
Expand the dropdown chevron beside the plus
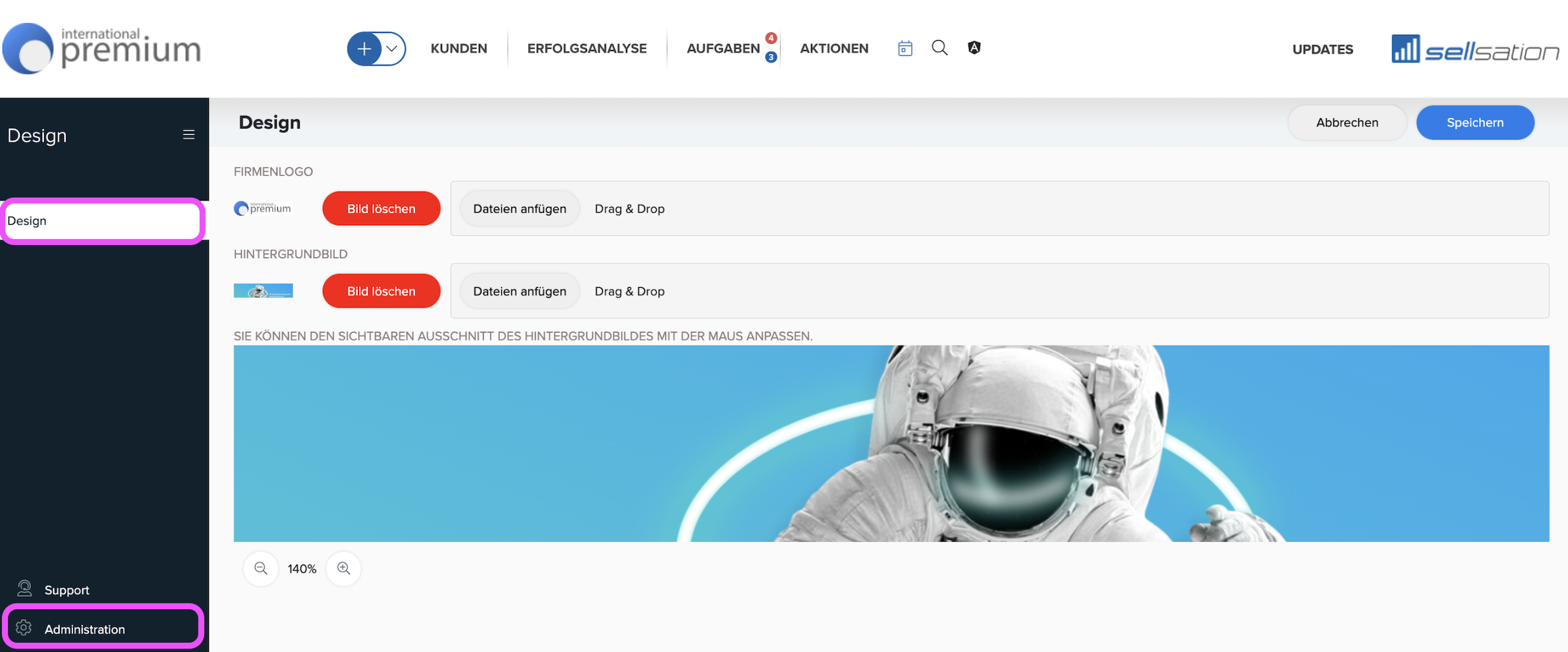pos(392,49)
